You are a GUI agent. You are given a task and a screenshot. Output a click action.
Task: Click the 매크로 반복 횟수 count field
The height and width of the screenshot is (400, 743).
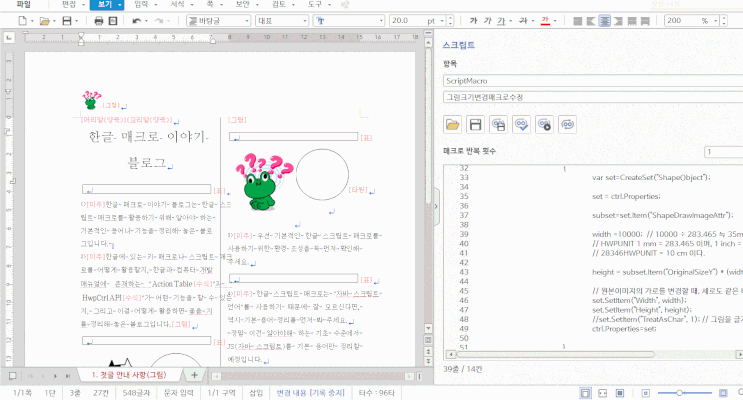(x=724, y=152)
